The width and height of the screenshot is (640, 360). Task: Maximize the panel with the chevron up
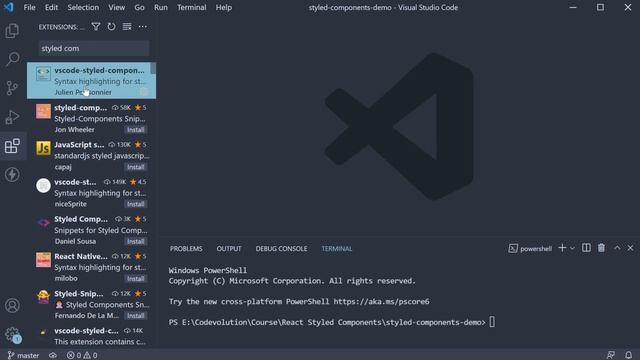(617, 248)
